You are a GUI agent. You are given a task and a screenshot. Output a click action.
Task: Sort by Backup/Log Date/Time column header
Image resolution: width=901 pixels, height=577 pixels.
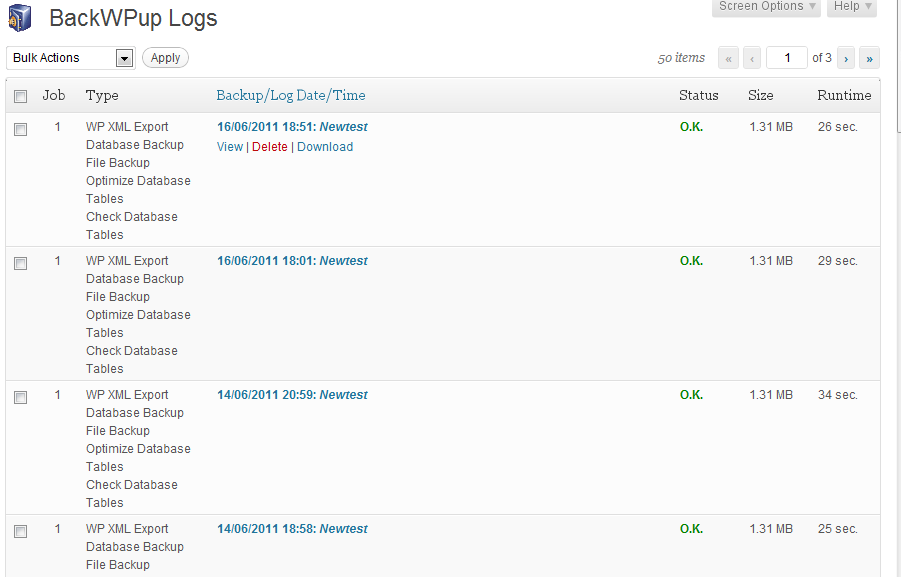point(291,96)
